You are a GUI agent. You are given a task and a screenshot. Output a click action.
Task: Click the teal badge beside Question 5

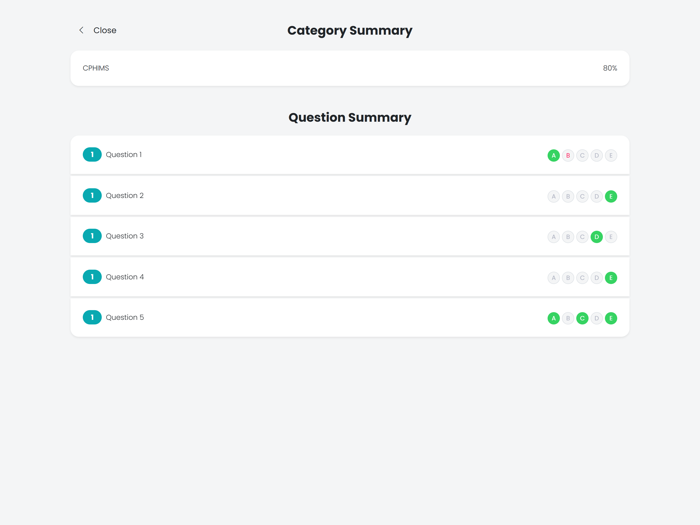92,317
